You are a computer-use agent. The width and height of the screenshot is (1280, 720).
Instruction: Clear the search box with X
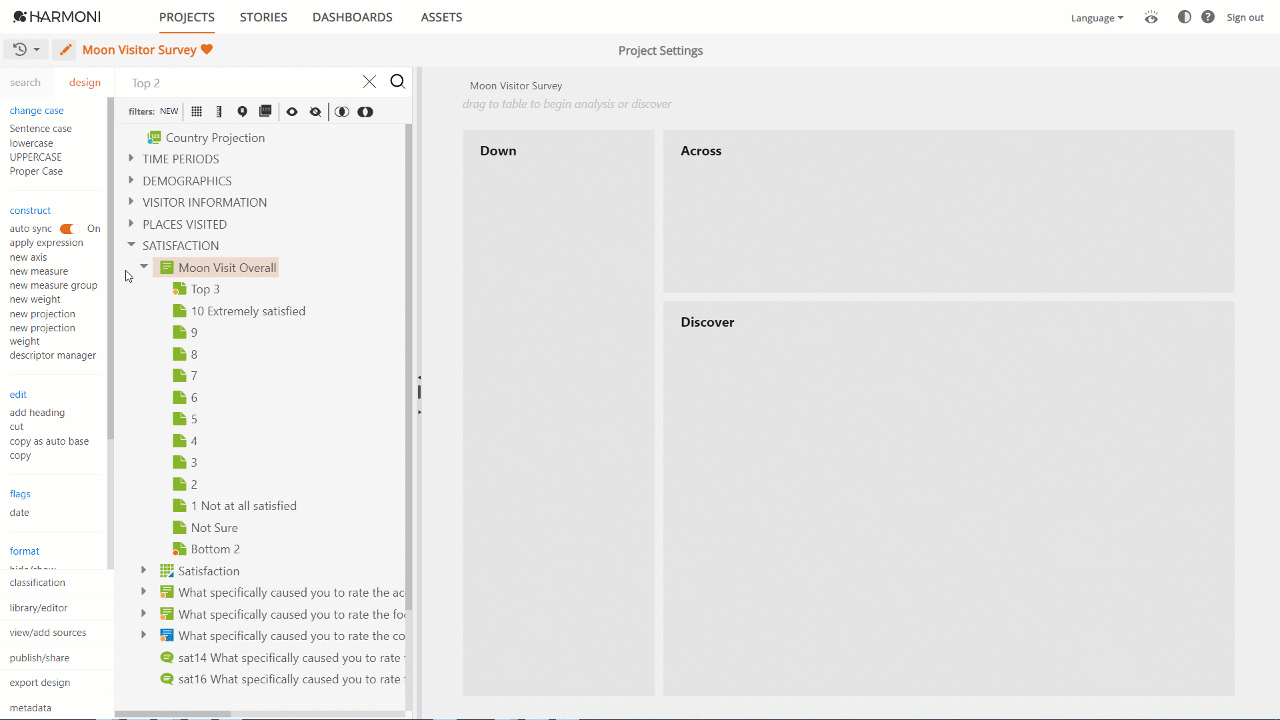pyautogui.click(x=370, y=82)
